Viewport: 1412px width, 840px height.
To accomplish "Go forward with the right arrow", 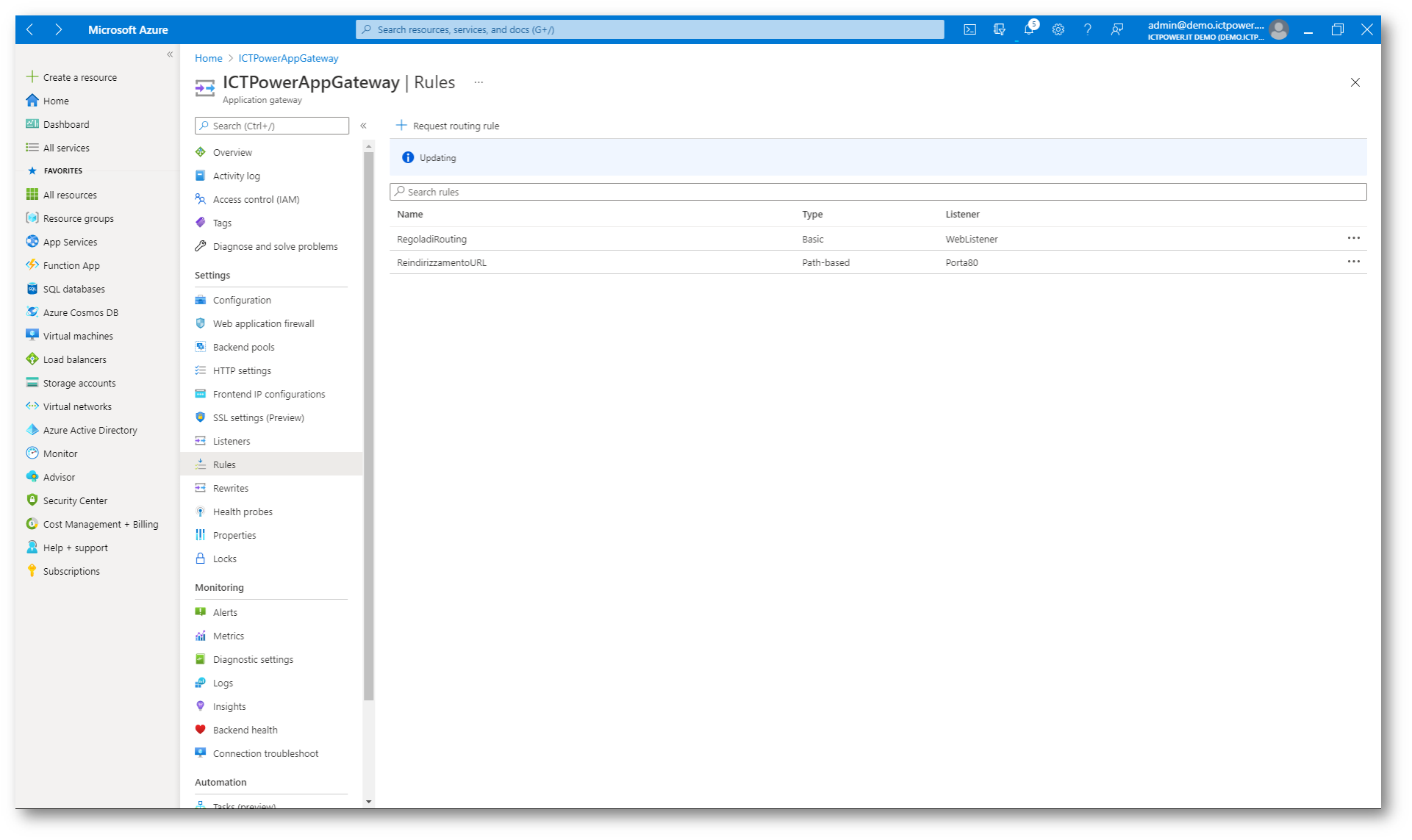I will (x=58, y=29).
